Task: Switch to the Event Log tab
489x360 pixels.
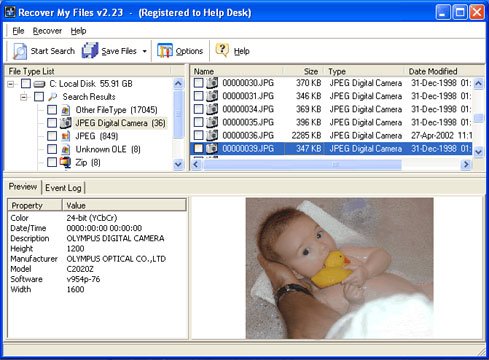Action: click(63, 188)
